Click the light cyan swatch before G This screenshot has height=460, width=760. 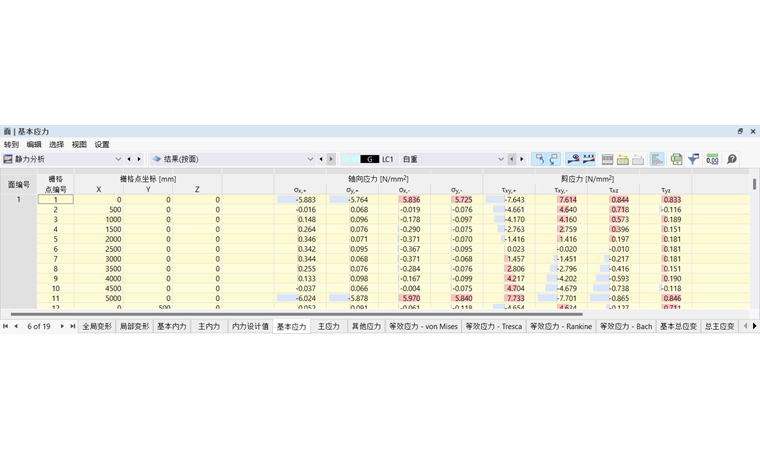(x=350, y=159)
